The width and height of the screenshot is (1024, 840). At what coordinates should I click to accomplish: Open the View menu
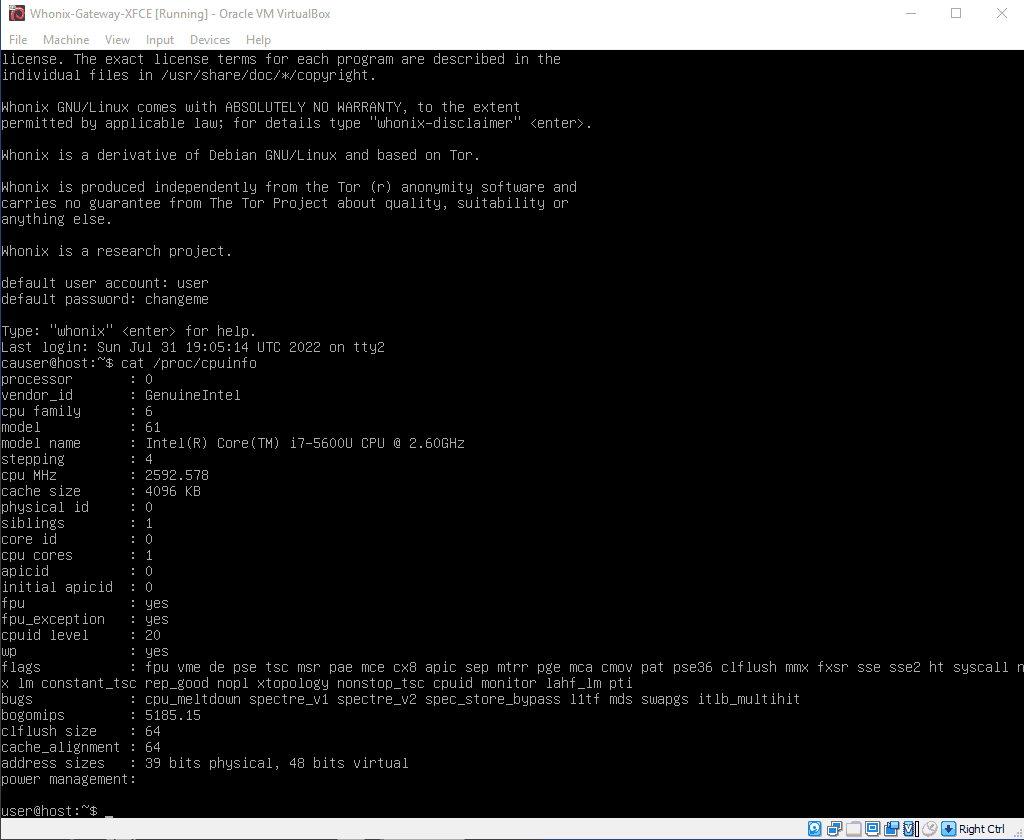point(117,40)
